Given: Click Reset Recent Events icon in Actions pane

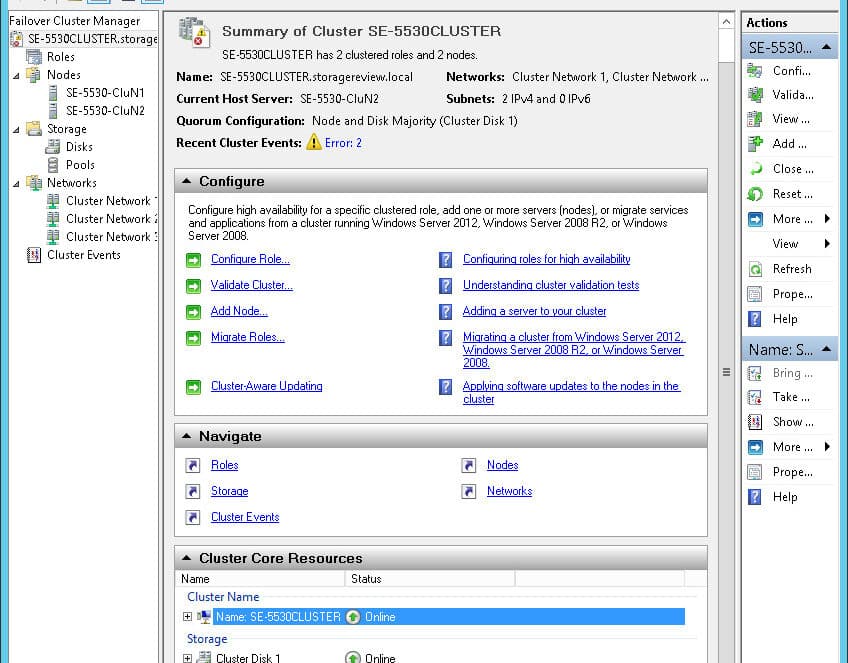Looking at the screenshot, I should [x=754, y=194].
